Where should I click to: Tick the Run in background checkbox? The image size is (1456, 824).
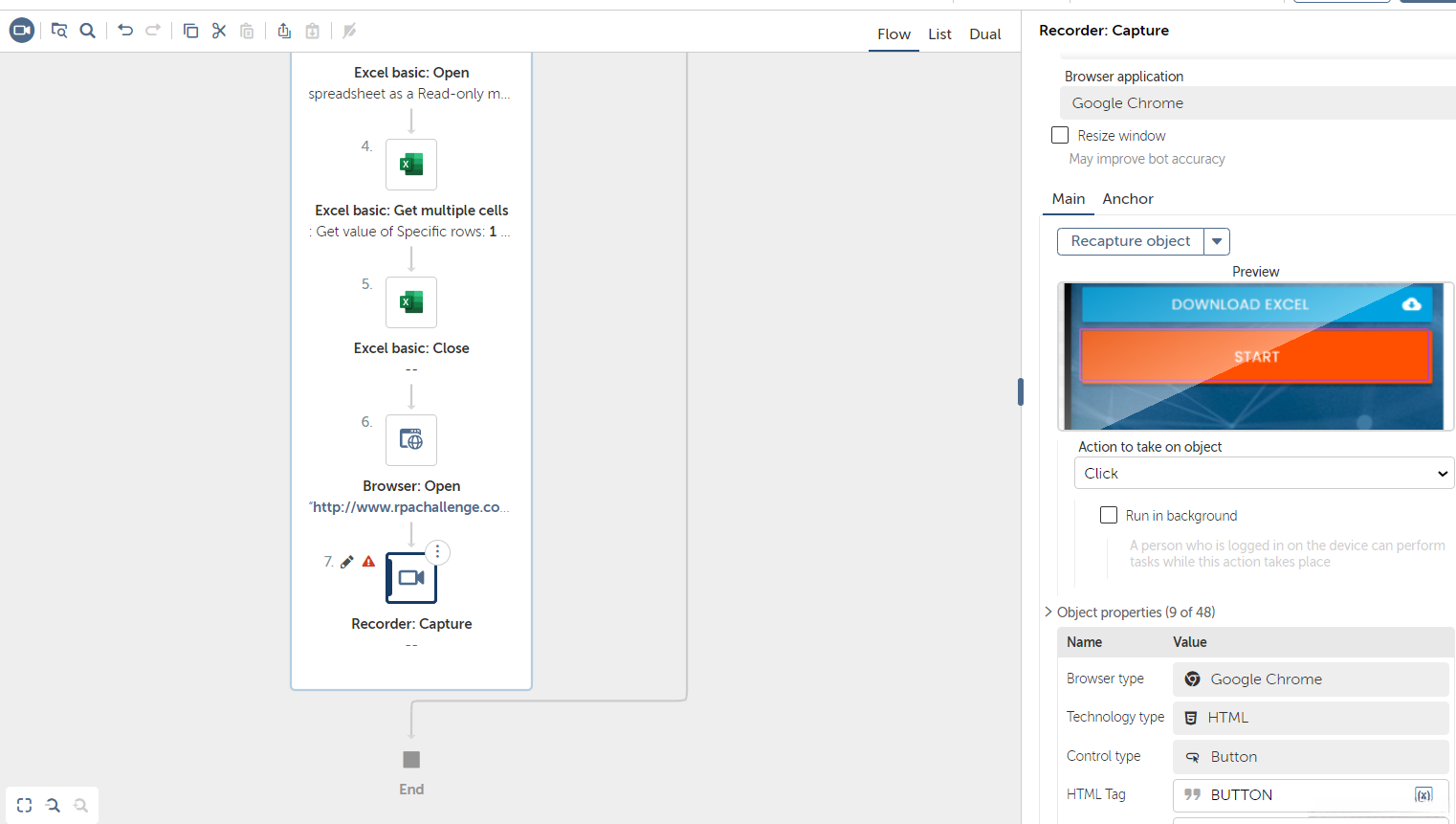point(1109,515)
